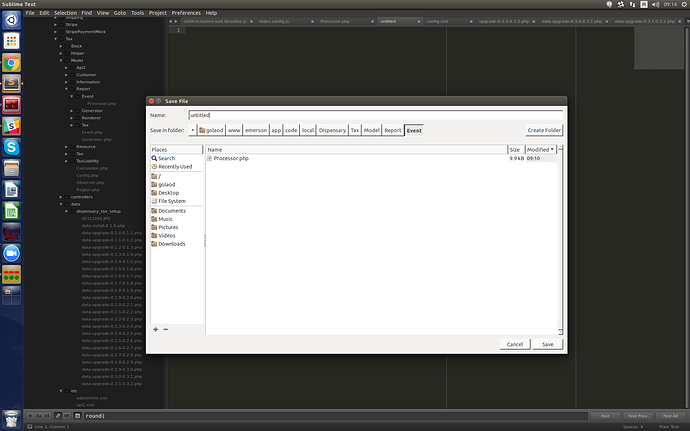Navigate to Dispensary in path bar

[x=332, y=130]
